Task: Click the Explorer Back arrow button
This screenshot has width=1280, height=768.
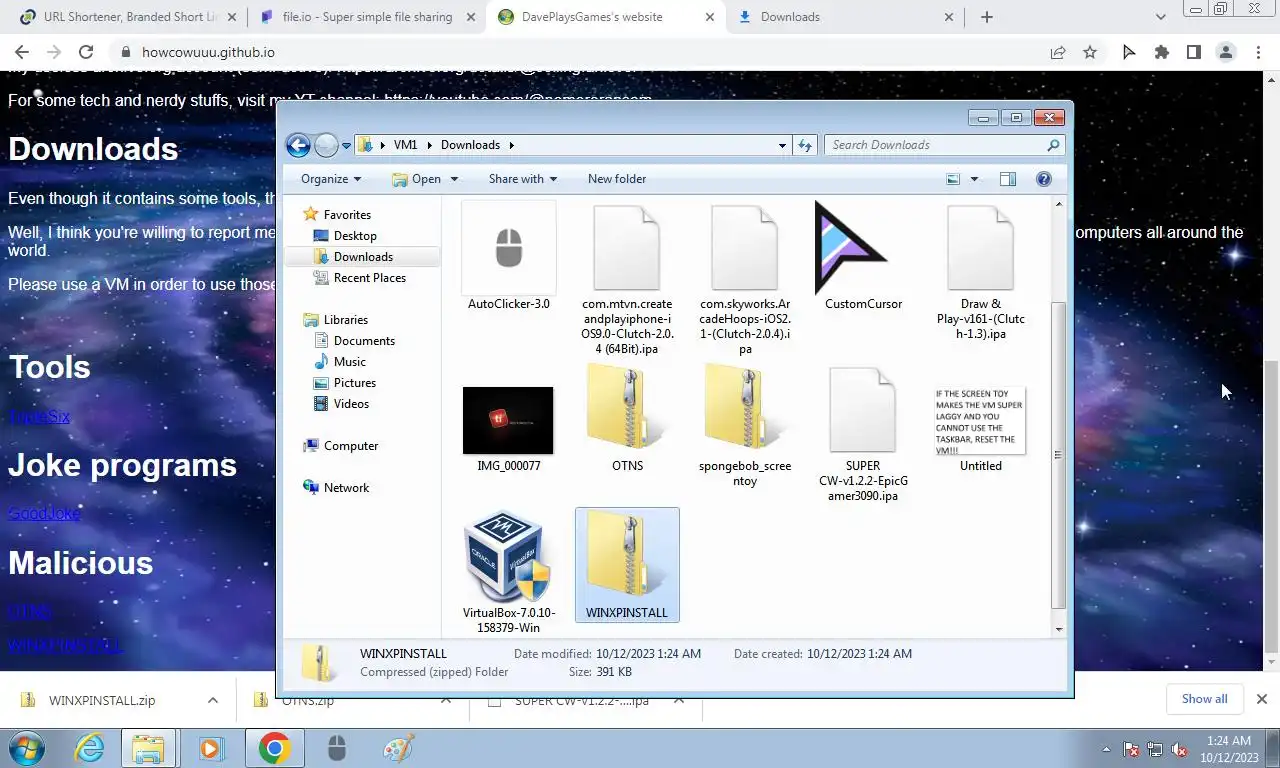Action: 298,145
